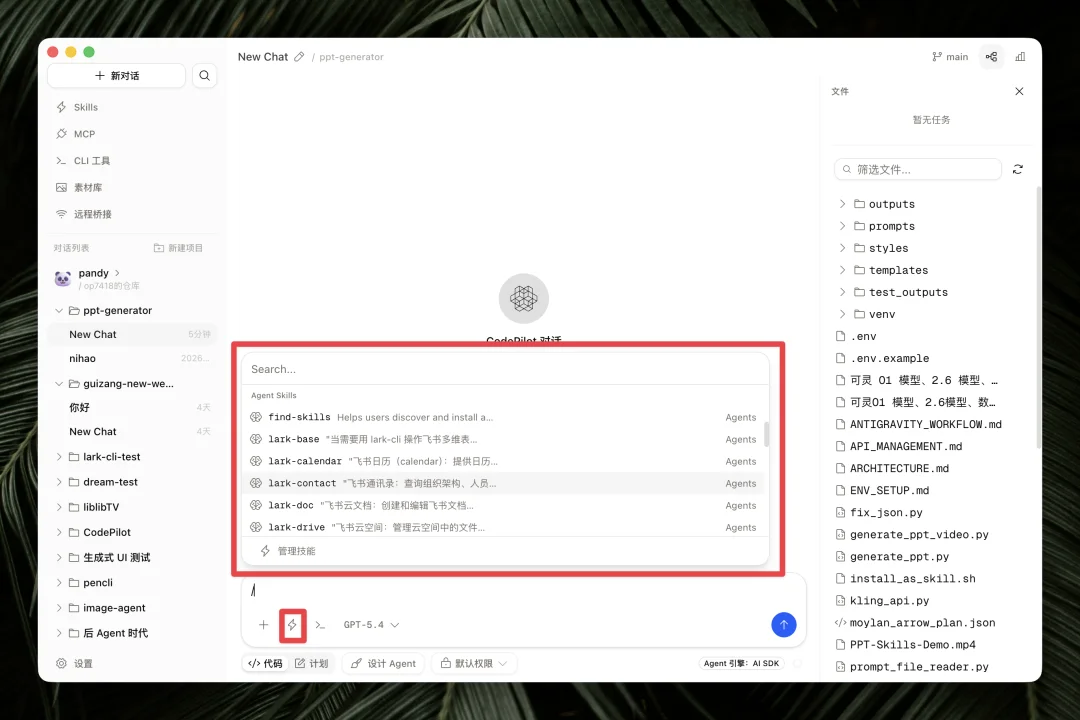This screenshot has height=720, width=1080.
Task: Select the lightning skill icon in chat input
Action: point(293,625)
